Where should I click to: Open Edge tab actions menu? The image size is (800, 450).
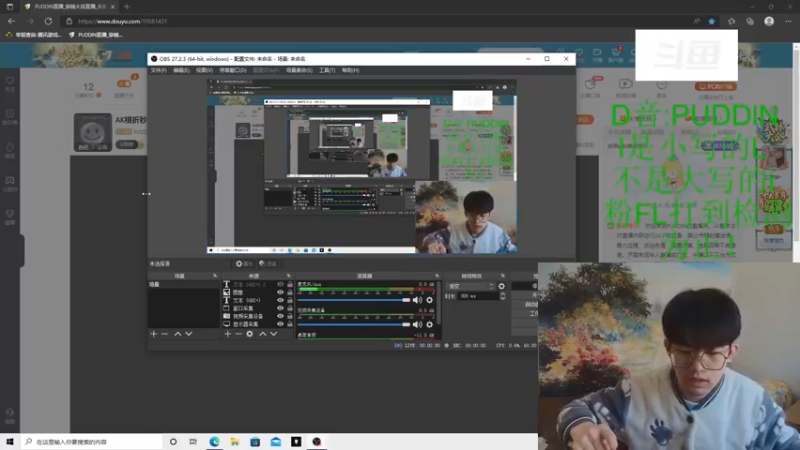10,7
